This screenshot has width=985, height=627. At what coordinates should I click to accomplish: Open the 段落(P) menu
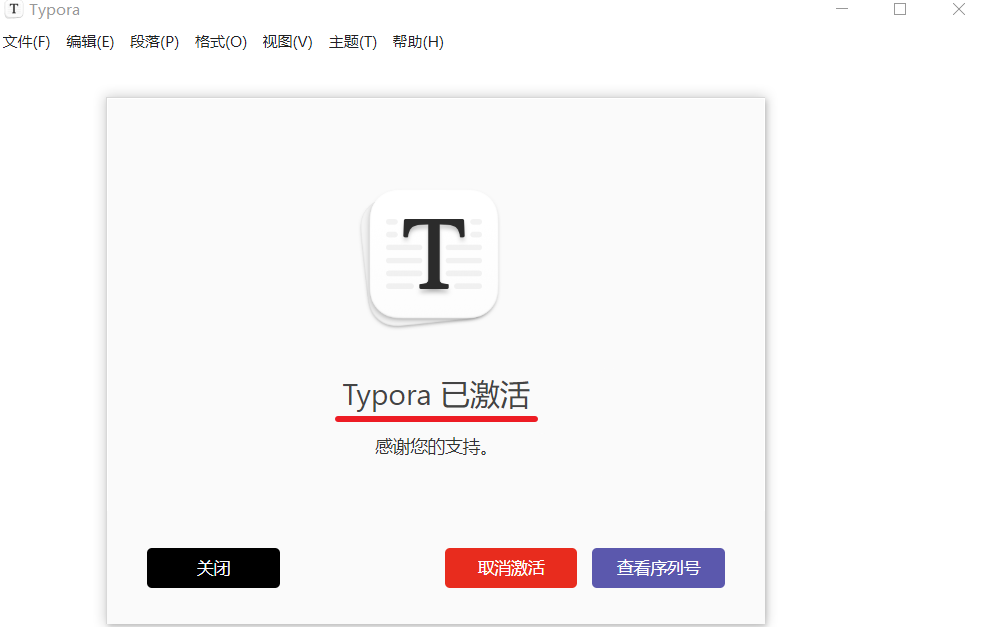click(155, 42)
